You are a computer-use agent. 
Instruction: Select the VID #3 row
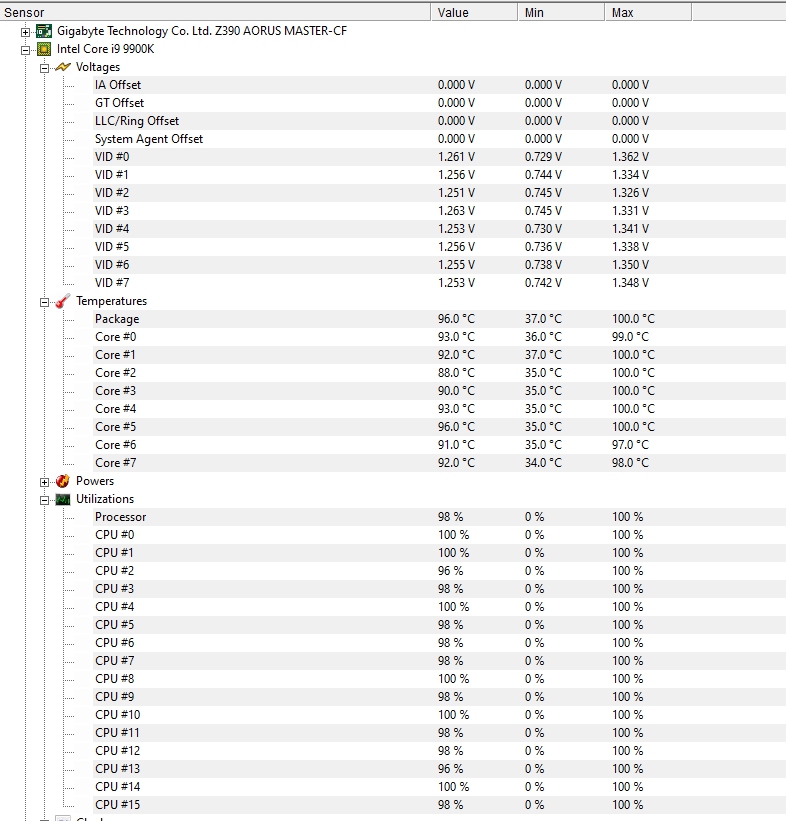[439, 210]
